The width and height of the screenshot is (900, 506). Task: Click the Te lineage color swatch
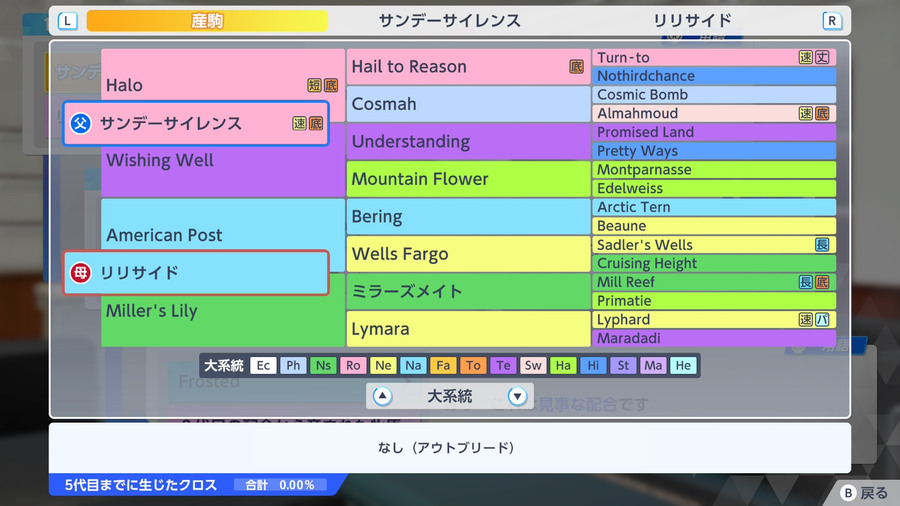[x=503, y=365]
